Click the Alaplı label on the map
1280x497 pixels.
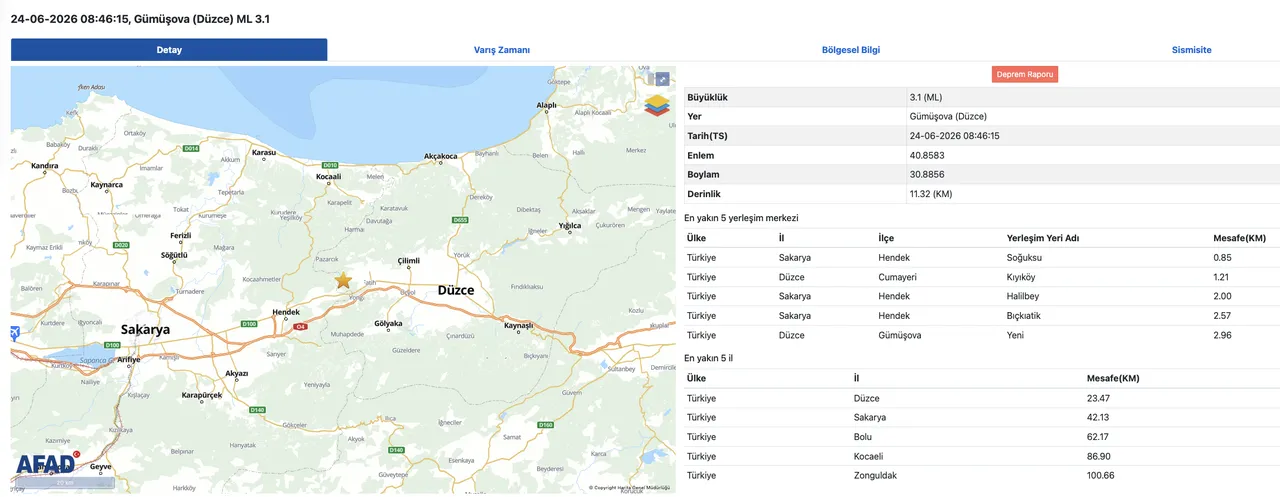(x=547, y=105)
